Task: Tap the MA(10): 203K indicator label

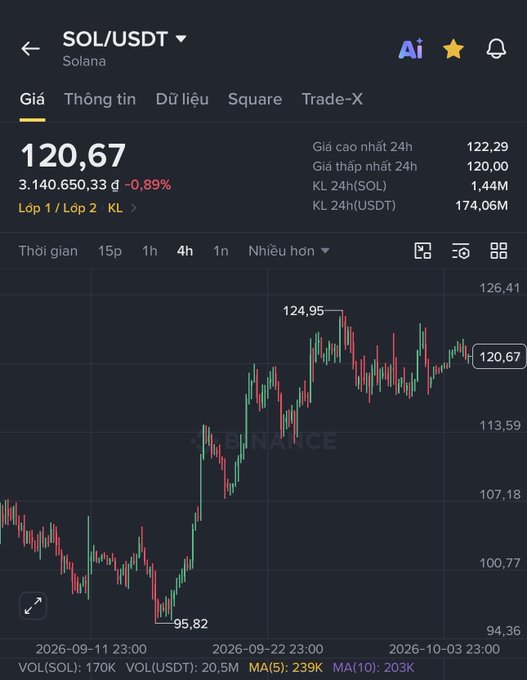Action: point(373,667)
